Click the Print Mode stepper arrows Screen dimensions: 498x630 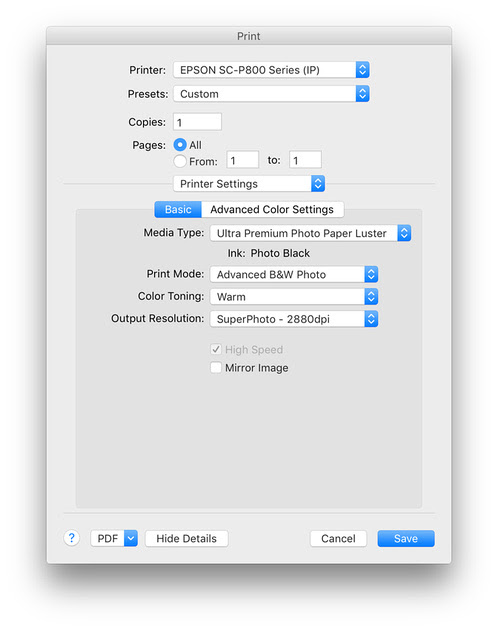tap(371, 274)
